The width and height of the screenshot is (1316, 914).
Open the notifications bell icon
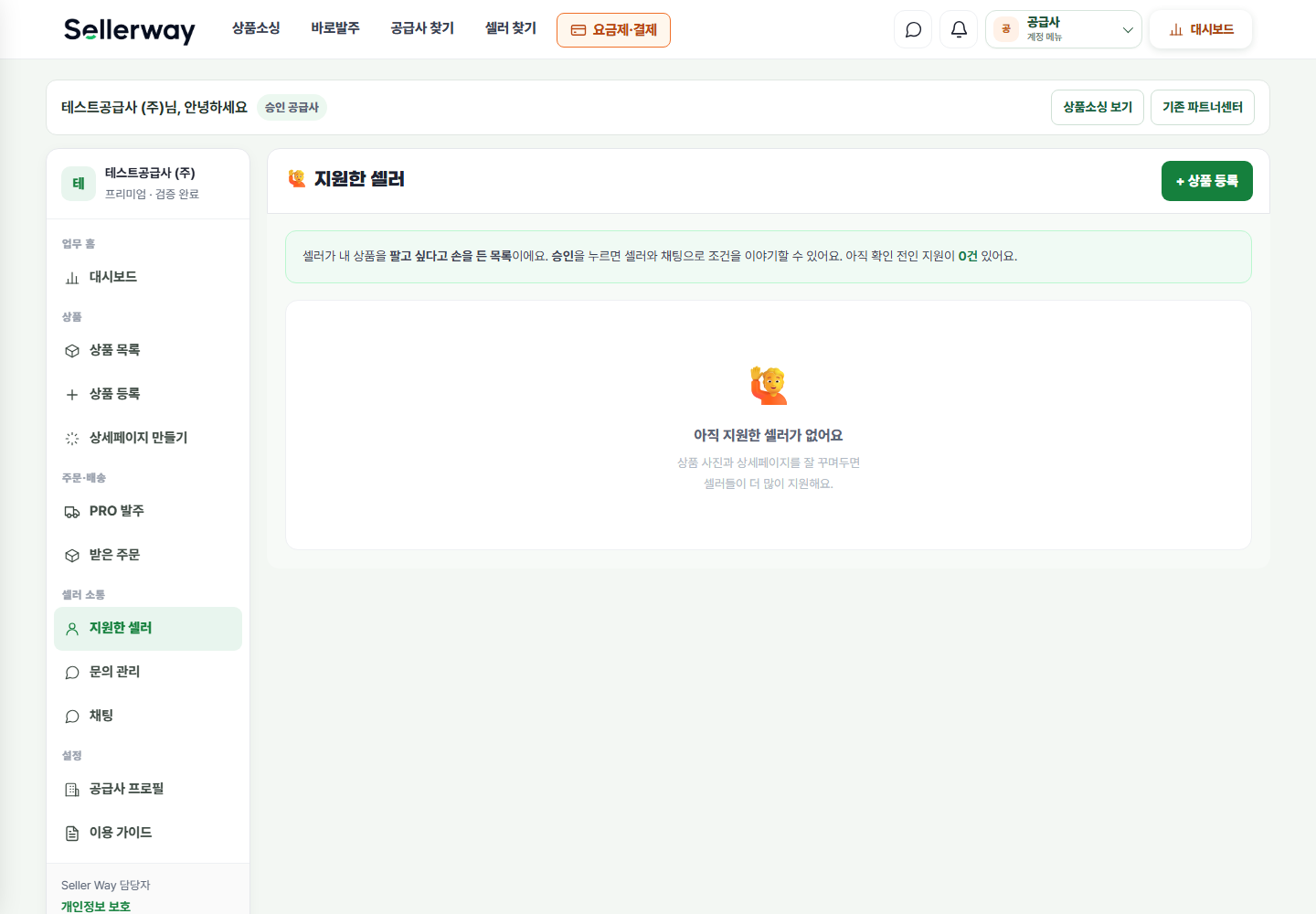click(959, 29)
